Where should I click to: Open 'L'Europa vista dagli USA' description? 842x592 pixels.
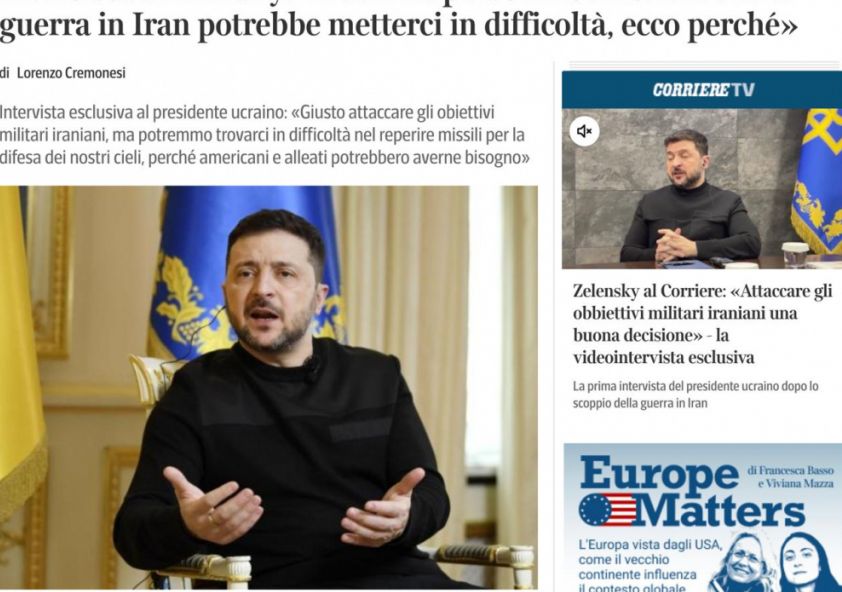pos(638,567)
